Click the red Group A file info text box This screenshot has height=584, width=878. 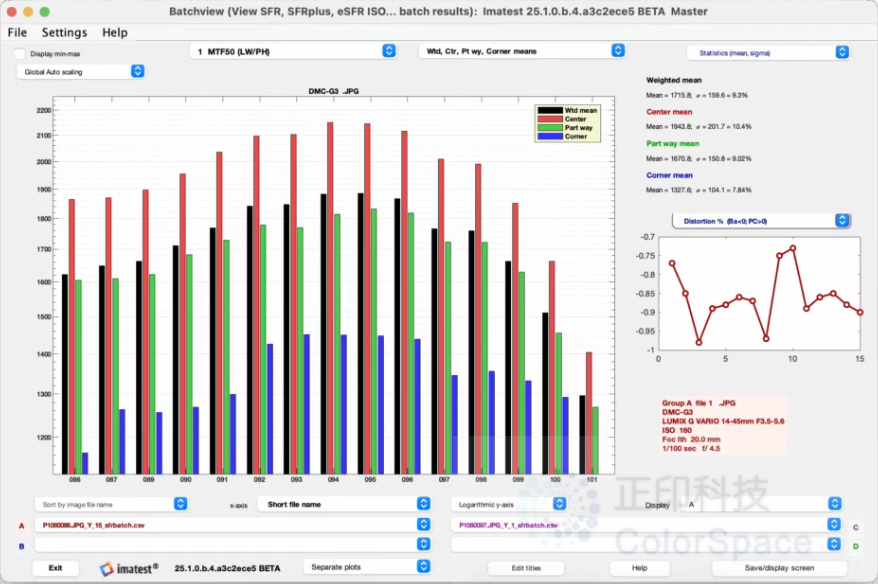pos(723,426)
